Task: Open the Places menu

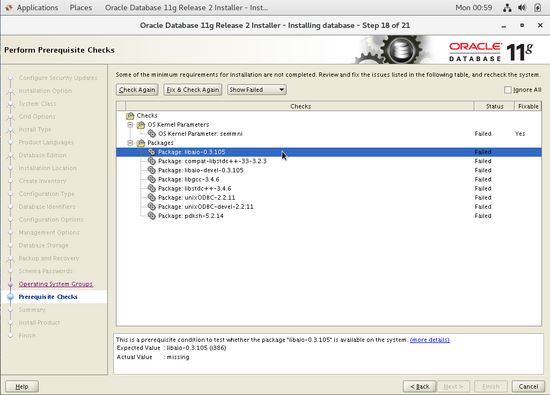Action: (81, 8)
